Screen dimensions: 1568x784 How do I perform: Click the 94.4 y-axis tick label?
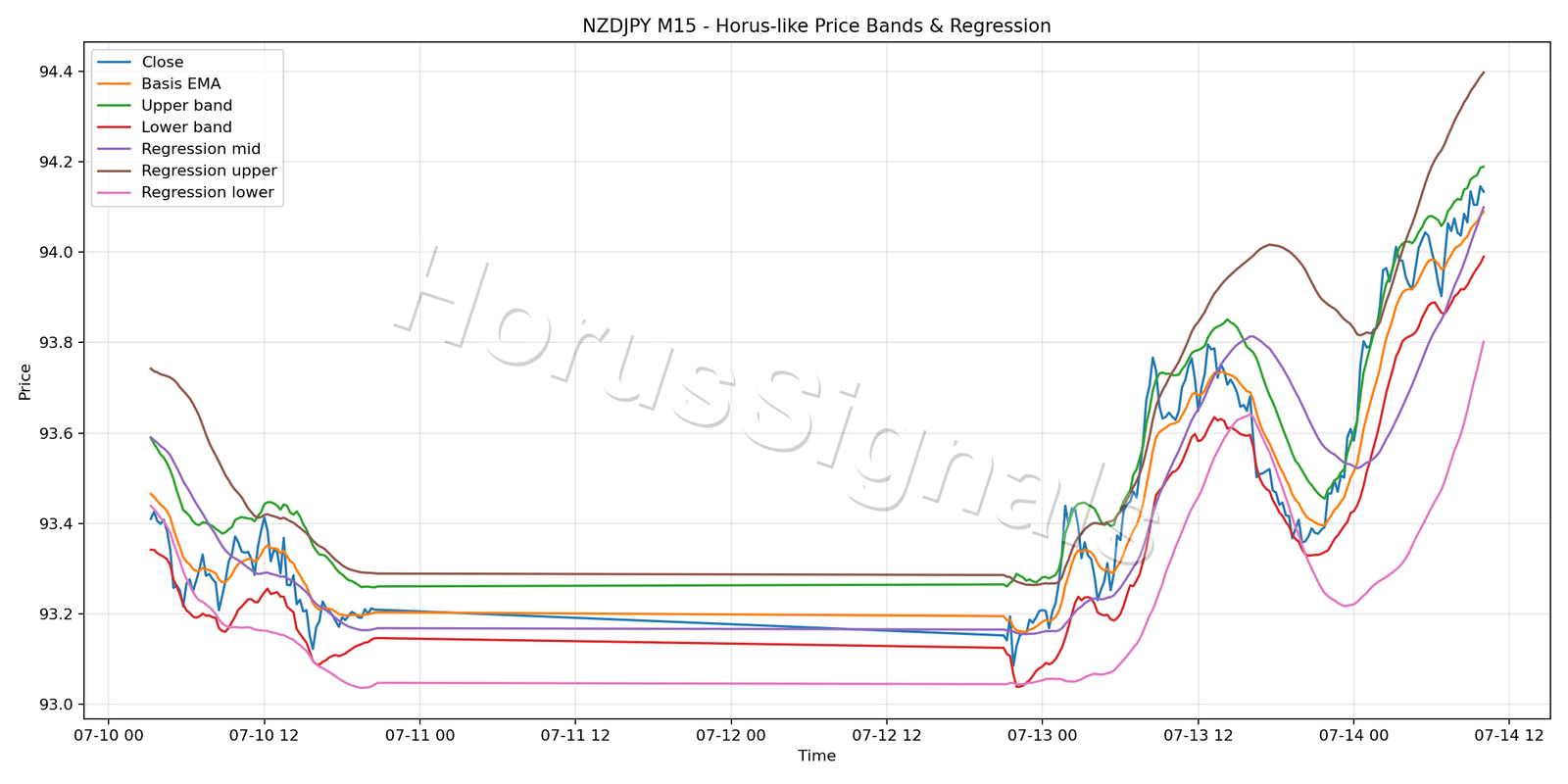click(x=56, y=72)
